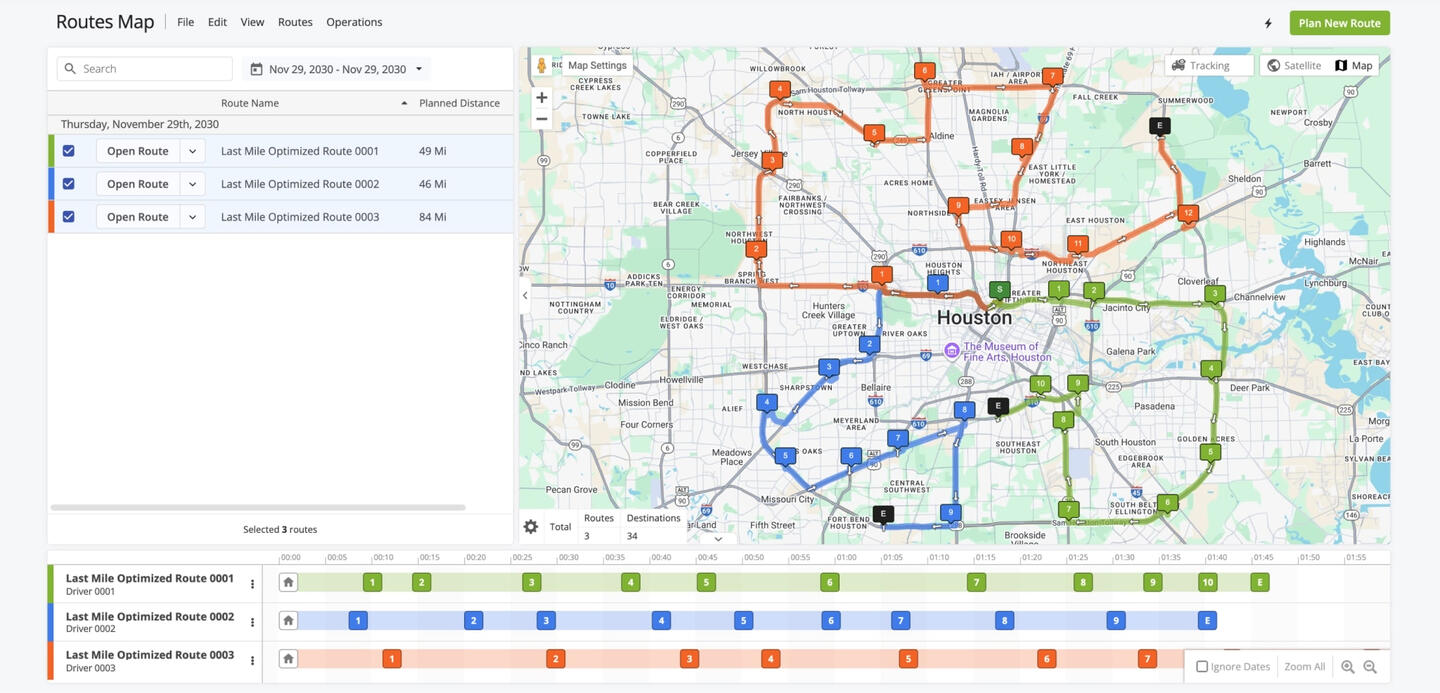1440x693 pixels.
Task: Open the Routes menu
Action: [x=295, y=22]
